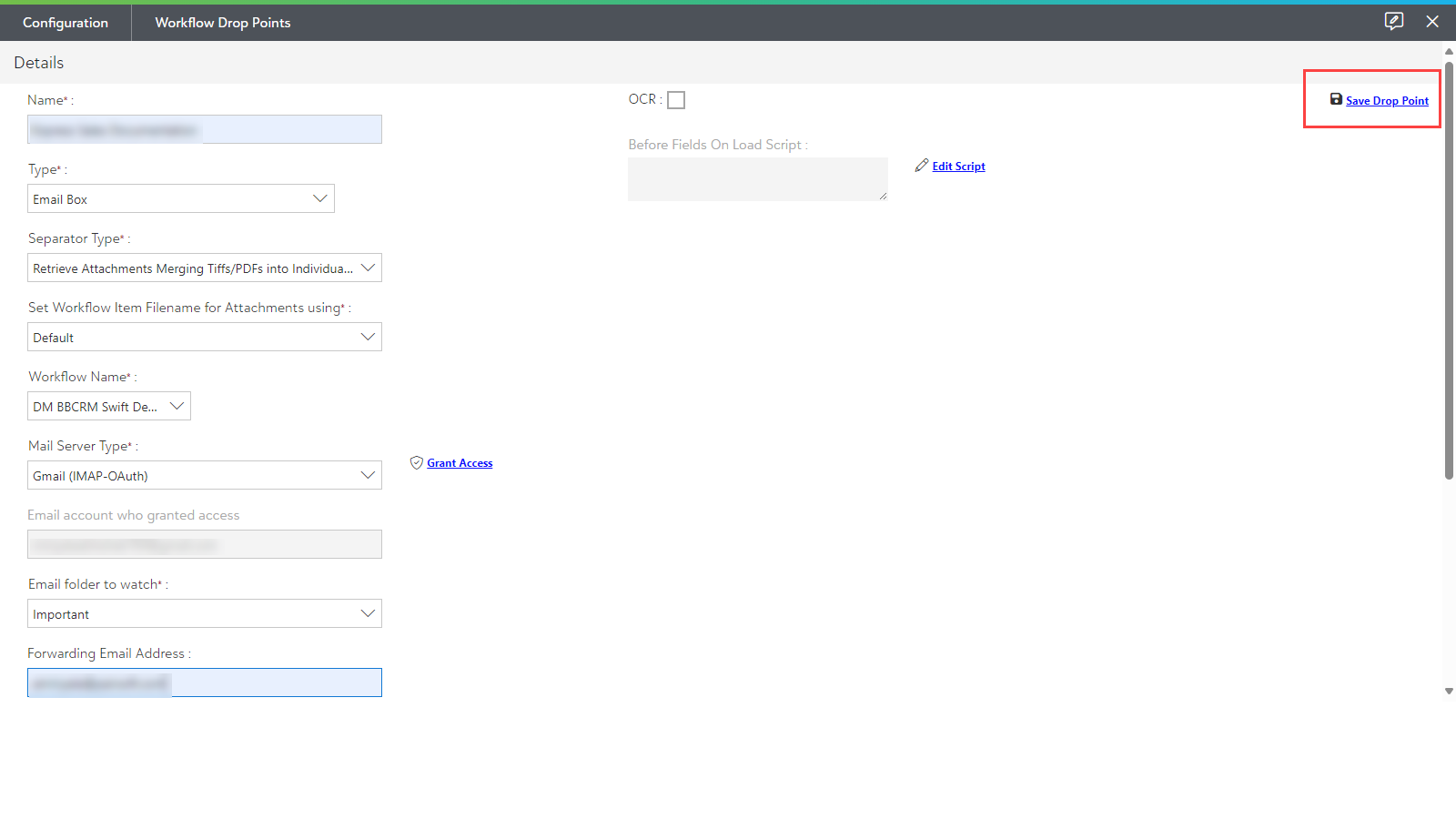Open the Mail Server Type dropdown
The width and height of the screenshot is (1456, 819).
click(x=205, y=475)
